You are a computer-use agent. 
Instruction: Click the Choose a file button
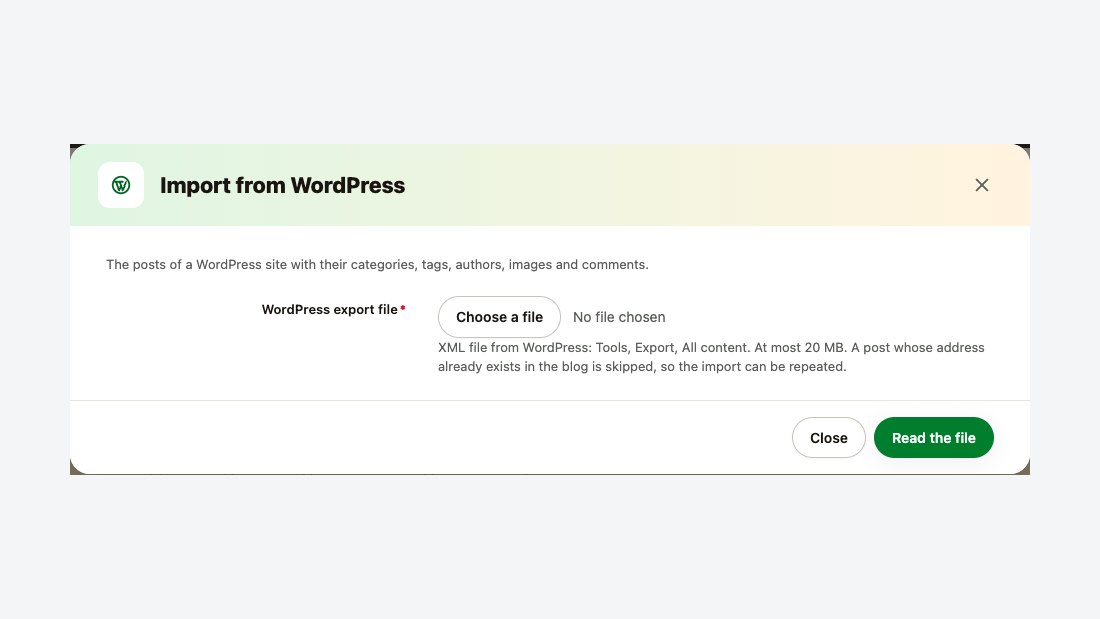(499, 317)
